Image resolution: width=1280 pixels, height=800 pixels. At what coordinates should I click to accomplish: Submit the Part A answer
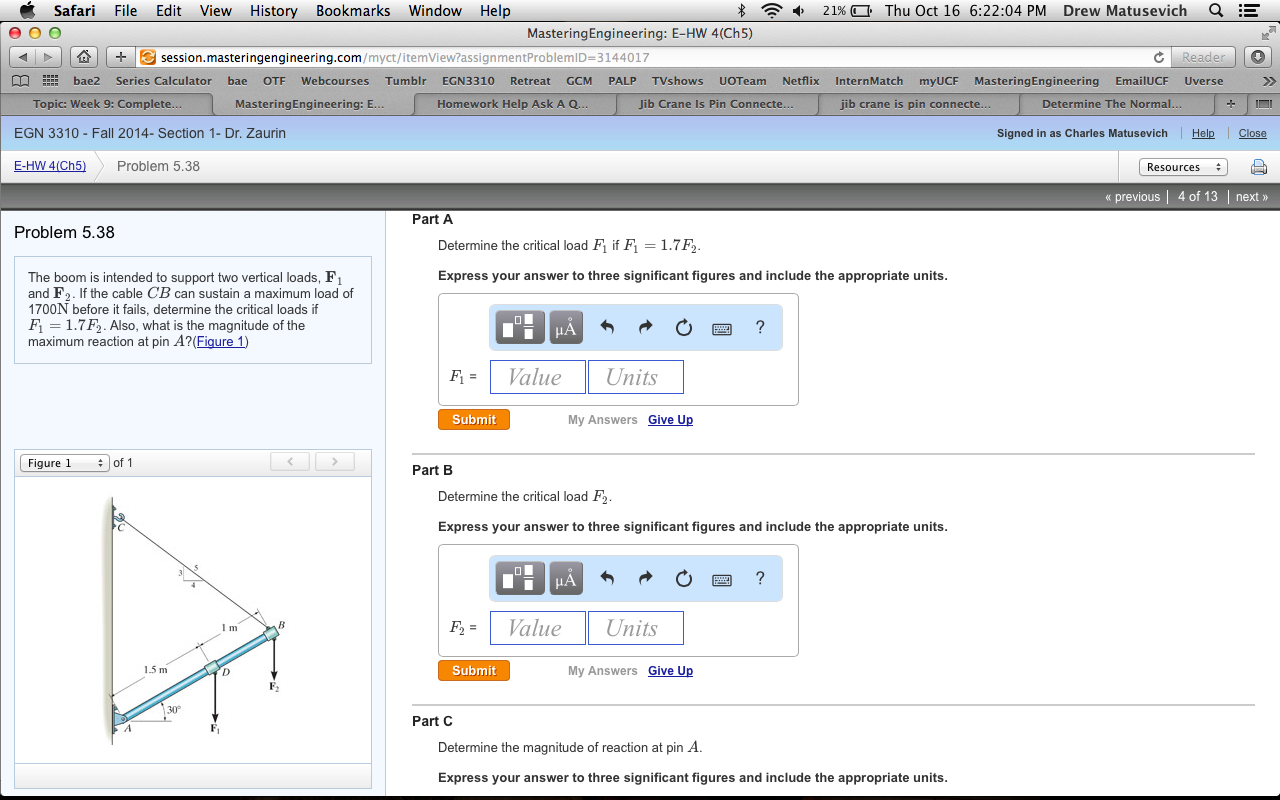[473, 419]
